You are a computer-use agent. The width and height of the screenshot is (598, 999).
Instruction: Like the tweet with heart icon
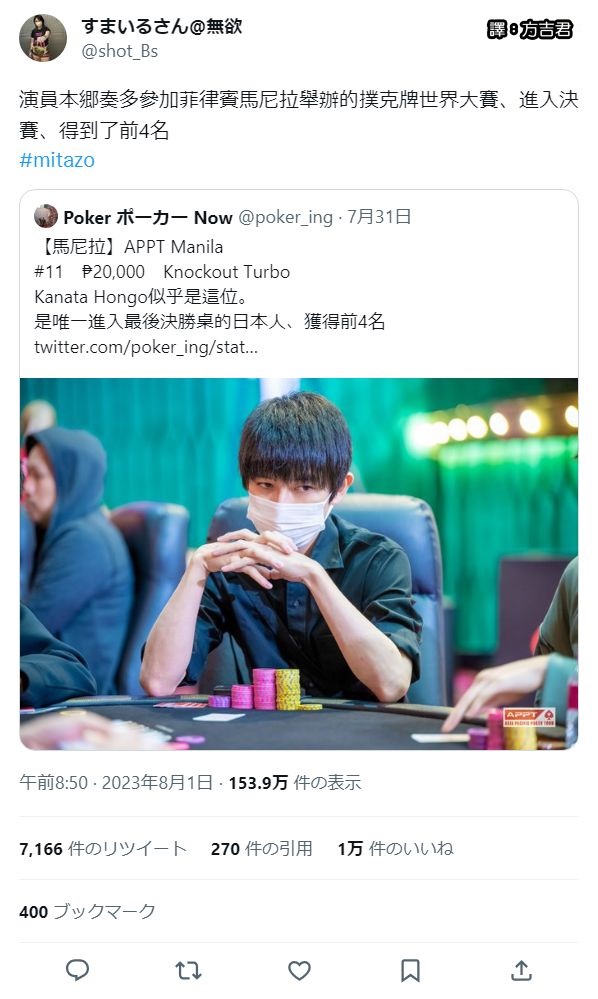(299, 970)
